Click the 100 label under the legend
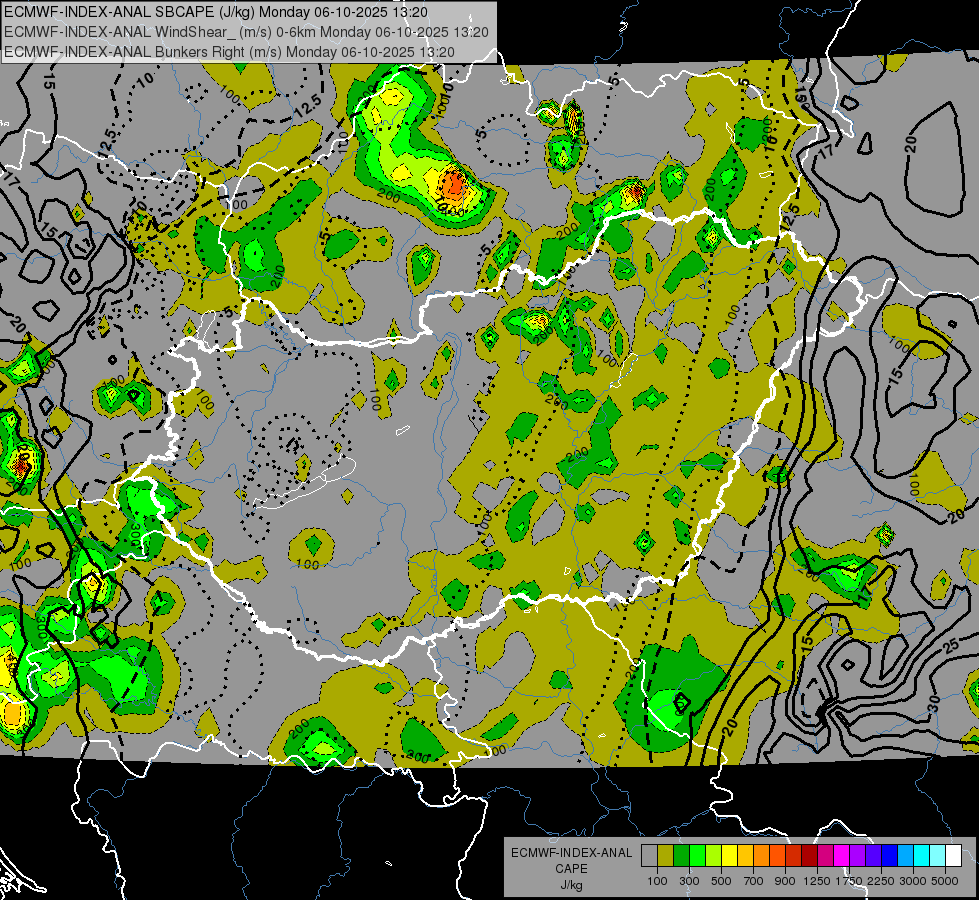Viewport: 979px width, 900px height. tap(657, 881)
